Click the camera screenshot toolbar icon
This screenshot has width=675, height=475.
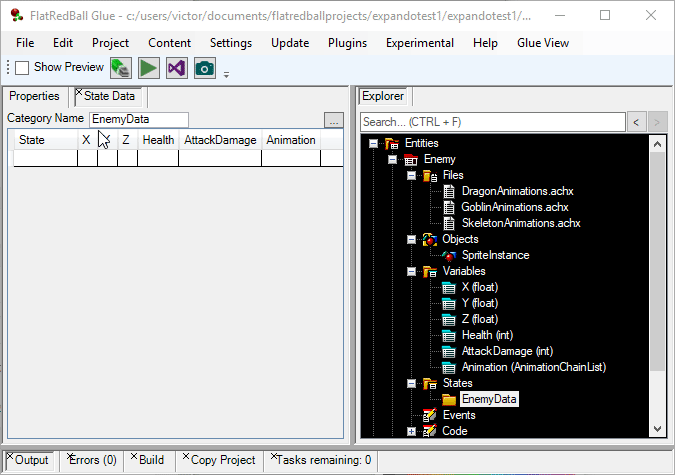(x=205, y=68)
